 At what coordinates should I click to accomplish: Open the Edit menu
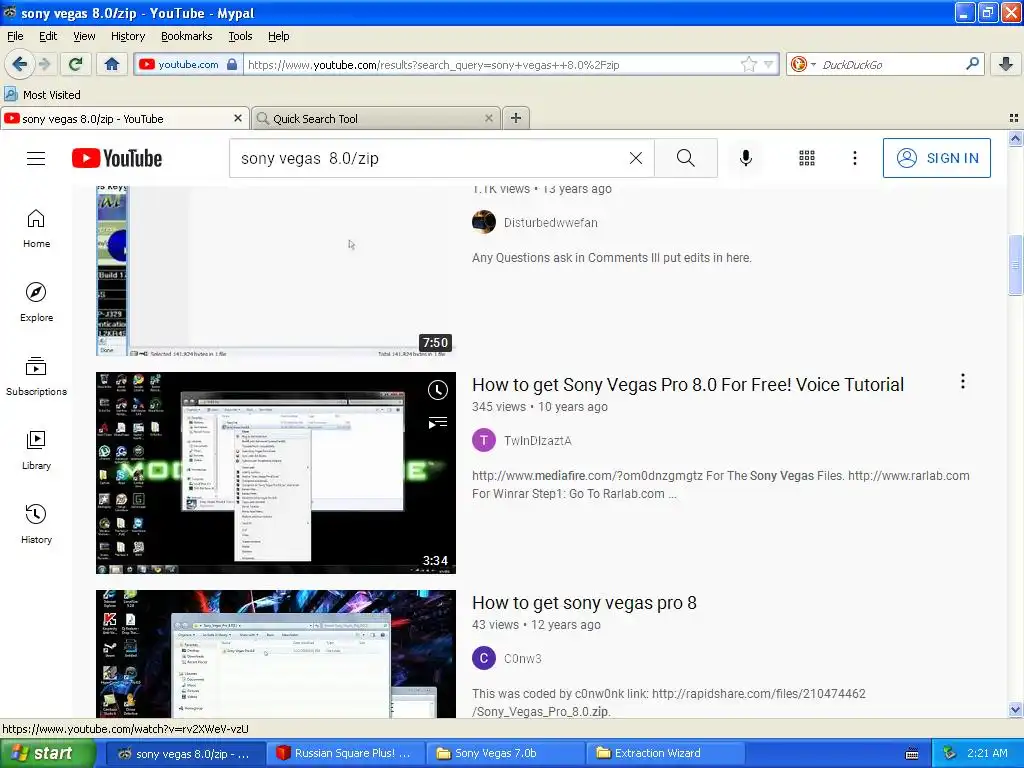pos(48,36)
